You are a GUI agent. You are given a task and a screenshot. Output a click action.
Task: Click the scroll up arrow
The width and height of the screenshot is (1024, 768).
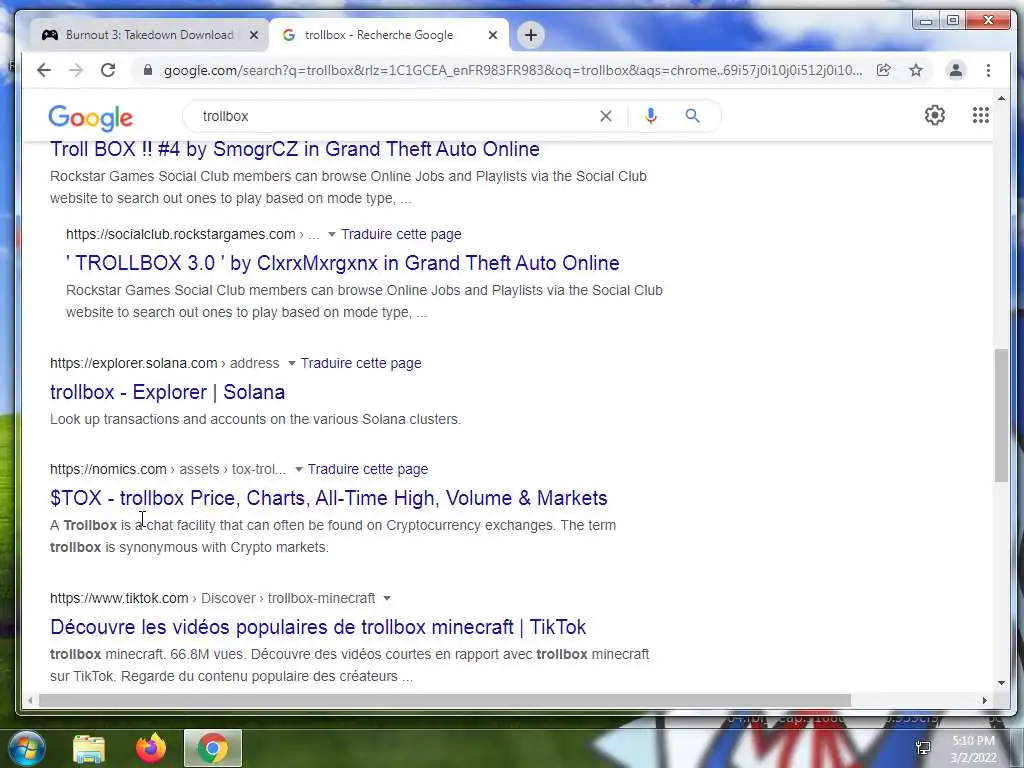point(1001,98)
